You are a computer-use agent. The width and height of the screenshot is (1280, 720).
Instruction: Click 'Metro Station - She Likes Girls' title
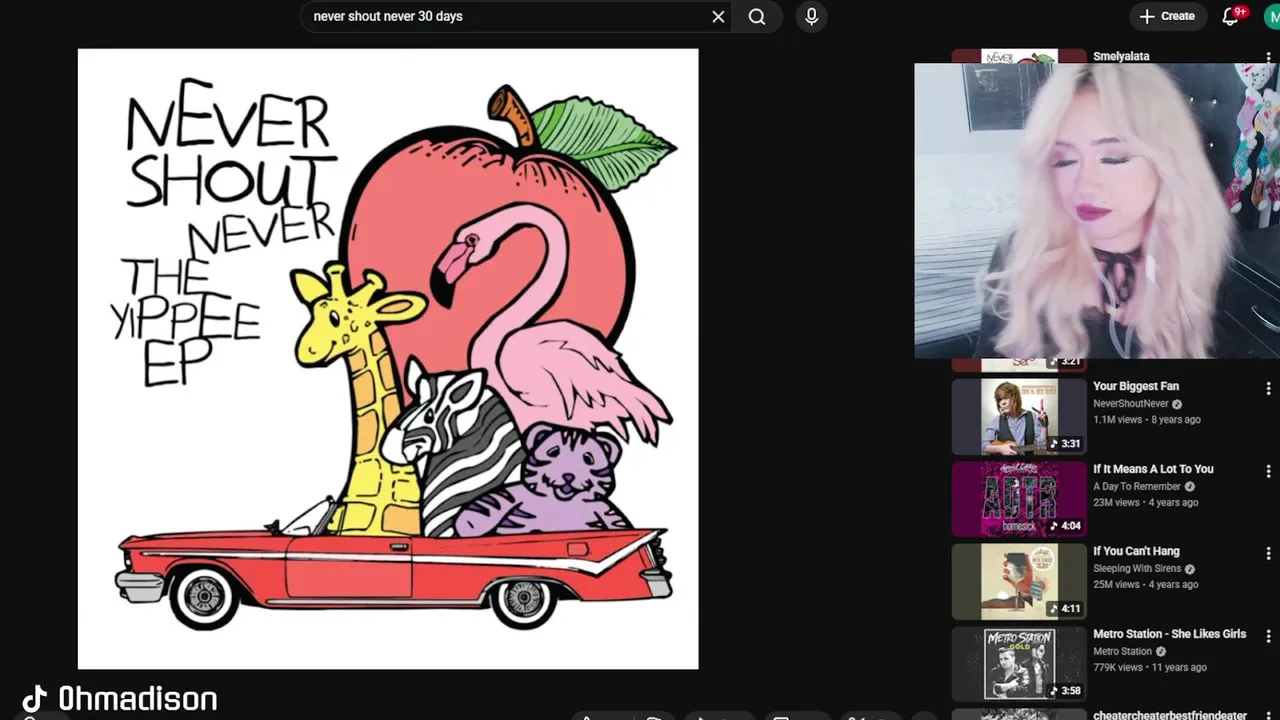coord(1169,634)
